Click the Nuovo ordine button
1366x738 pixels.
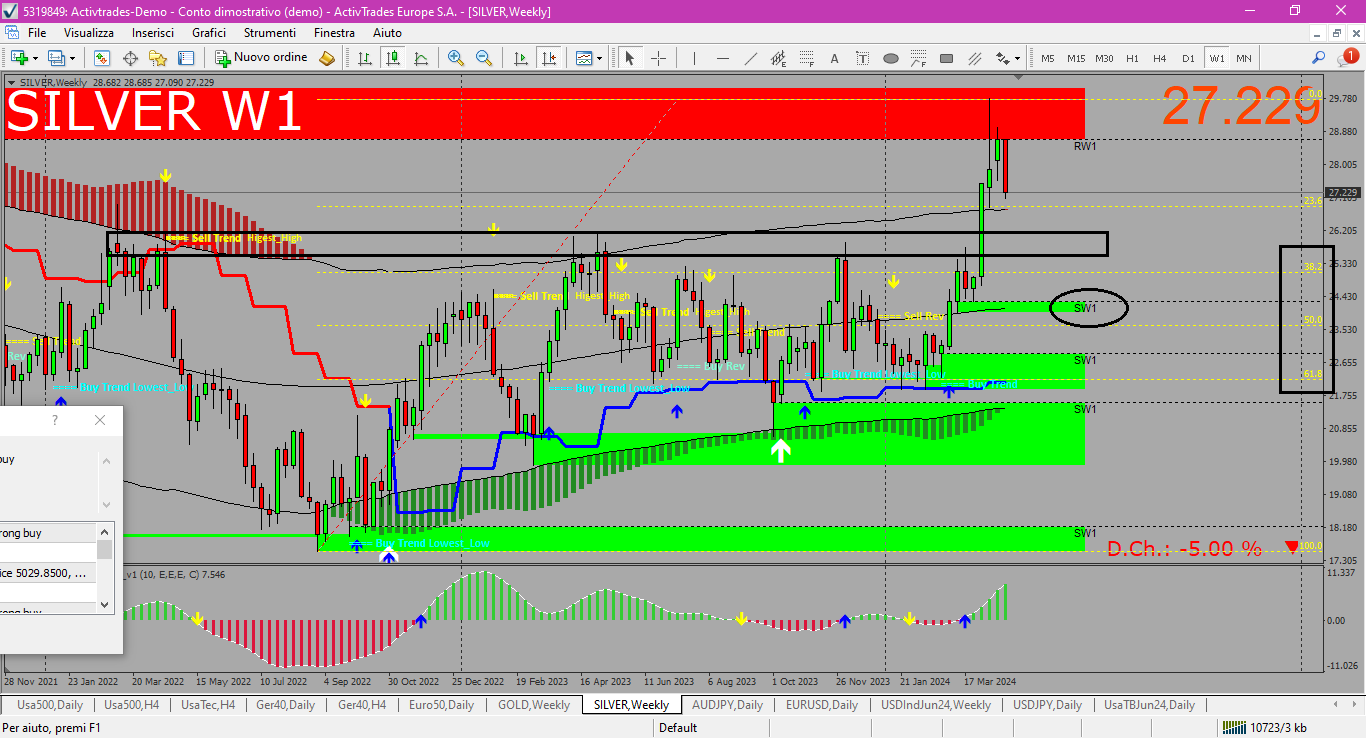coord(262,58)
